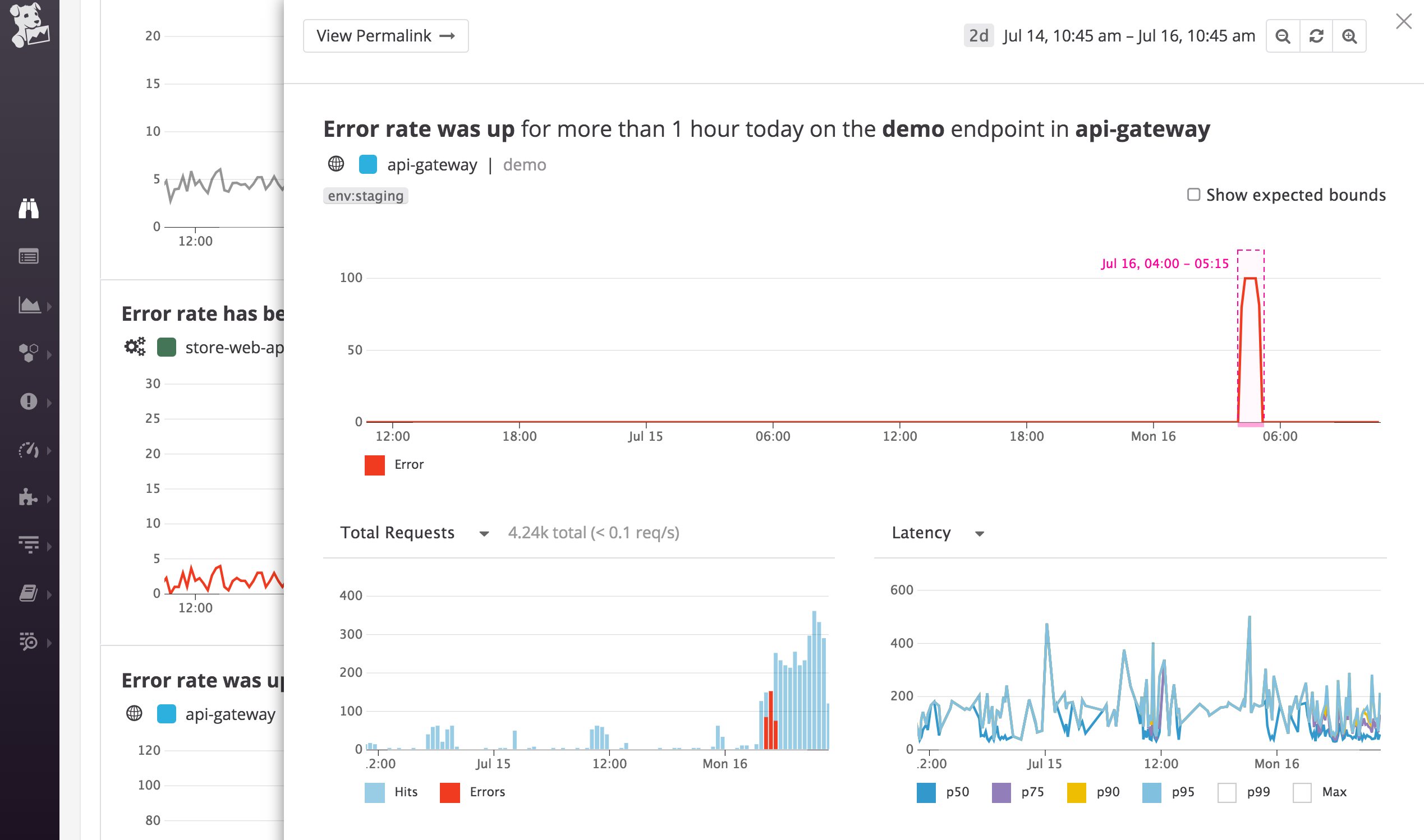This screenshot has width=1424, height=840.
Task: Enable the p99 latency checkbox
Action: [1227, 792]
